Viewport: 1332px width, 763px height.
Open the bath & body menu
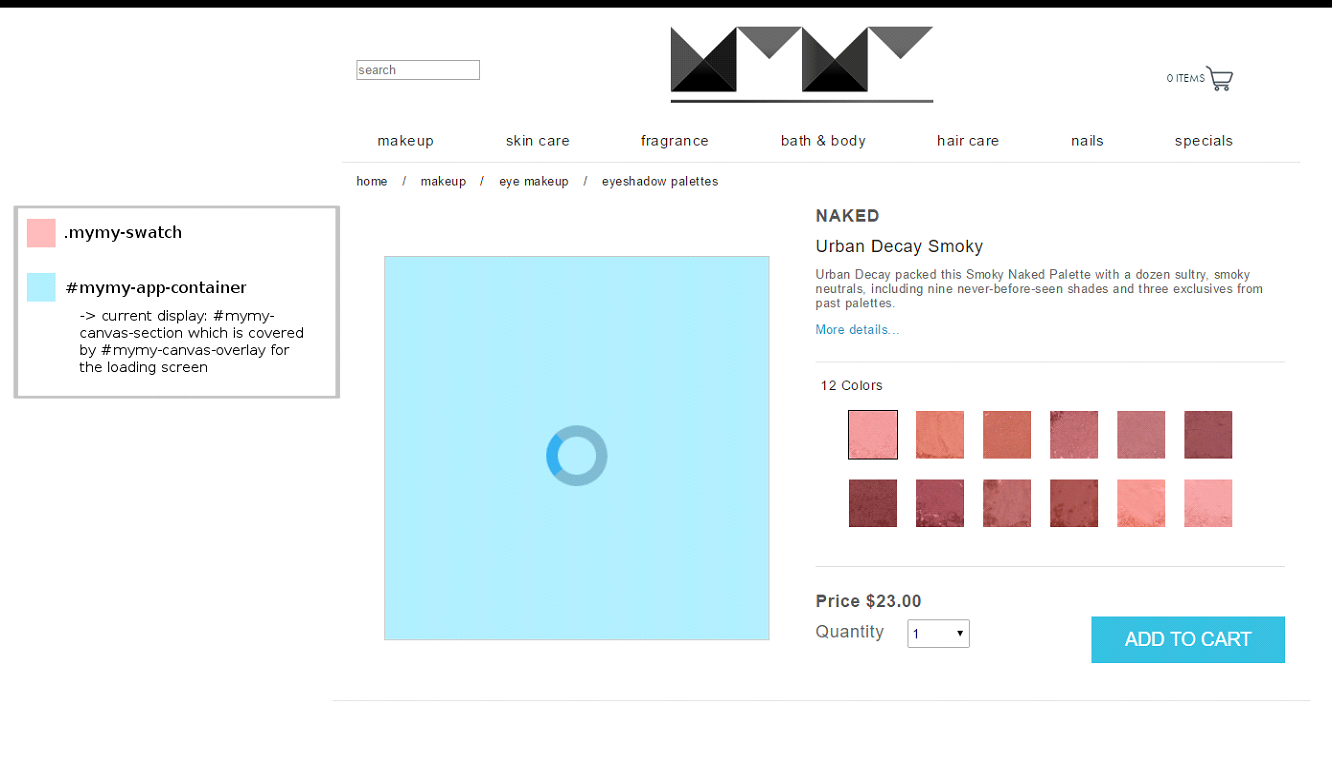click(x=823, y=141)
